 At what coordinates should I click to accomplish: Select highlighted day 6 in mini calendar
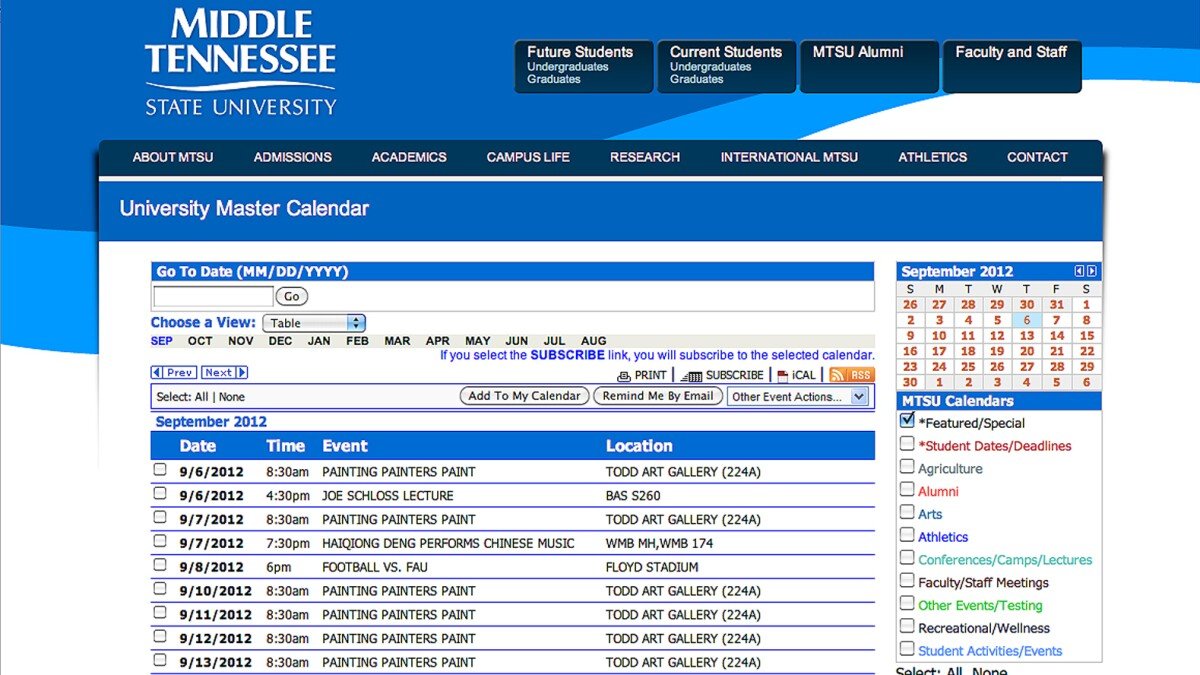[1027, 320]
